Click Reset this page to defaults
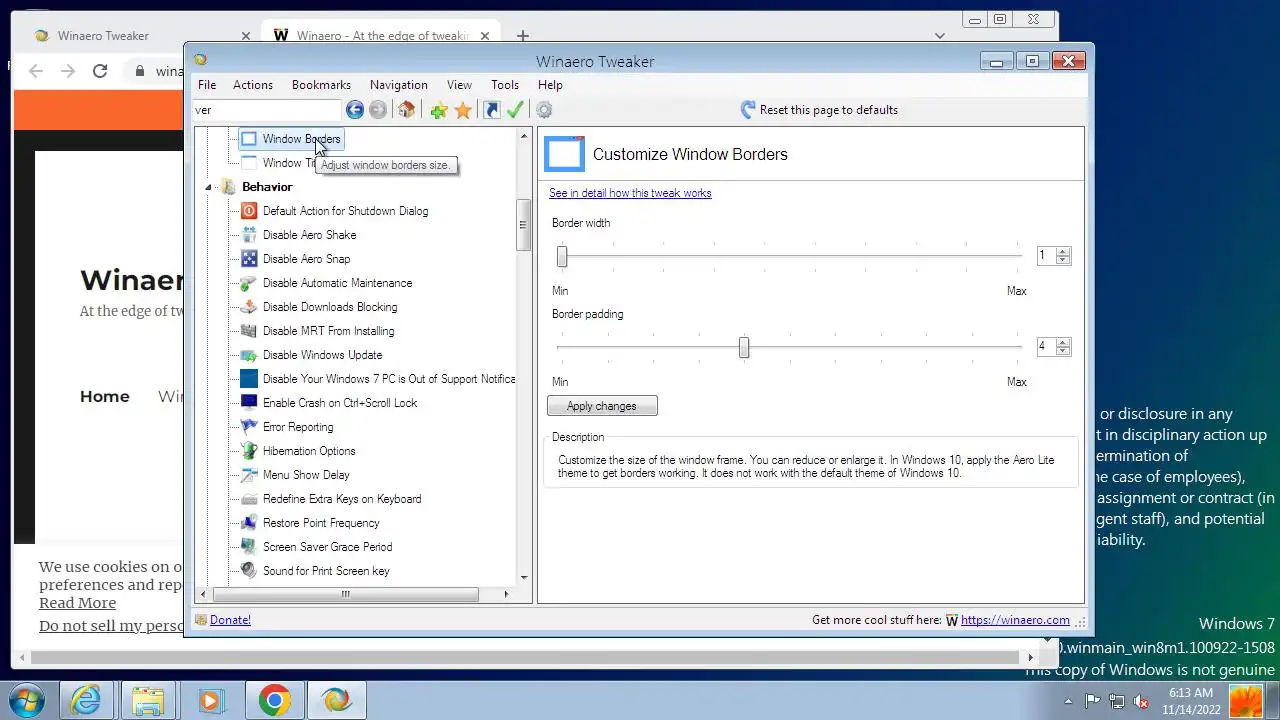 point(828,110)
